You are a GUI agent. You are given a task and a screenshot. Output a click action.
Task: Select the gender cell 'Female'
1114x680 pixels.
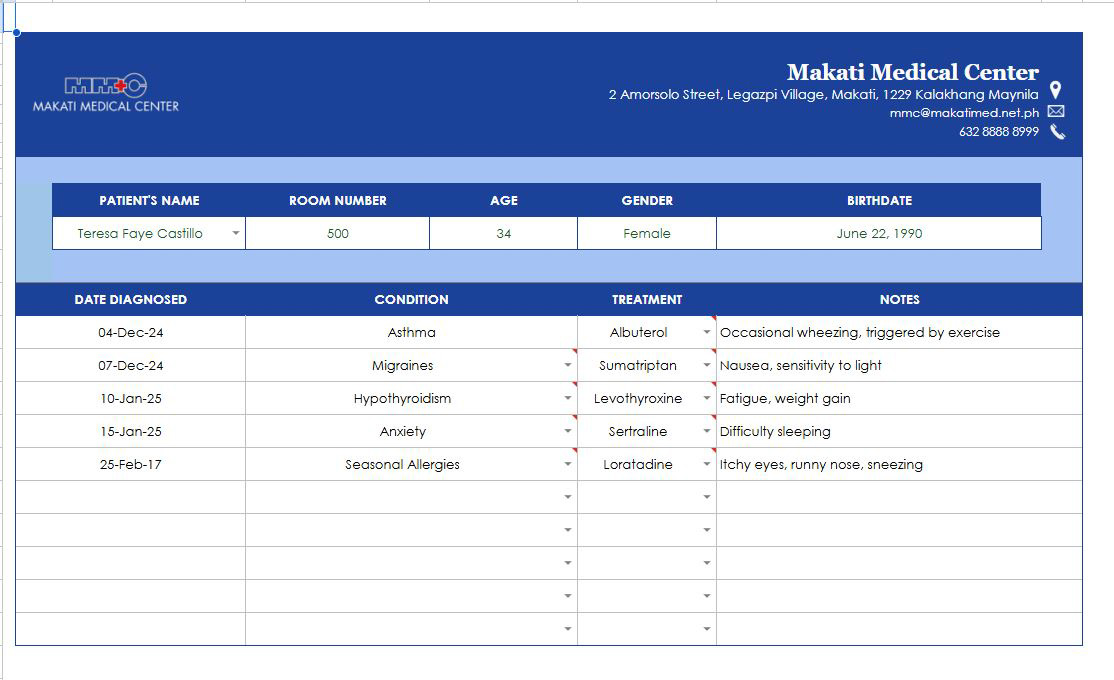pos(647,233)
